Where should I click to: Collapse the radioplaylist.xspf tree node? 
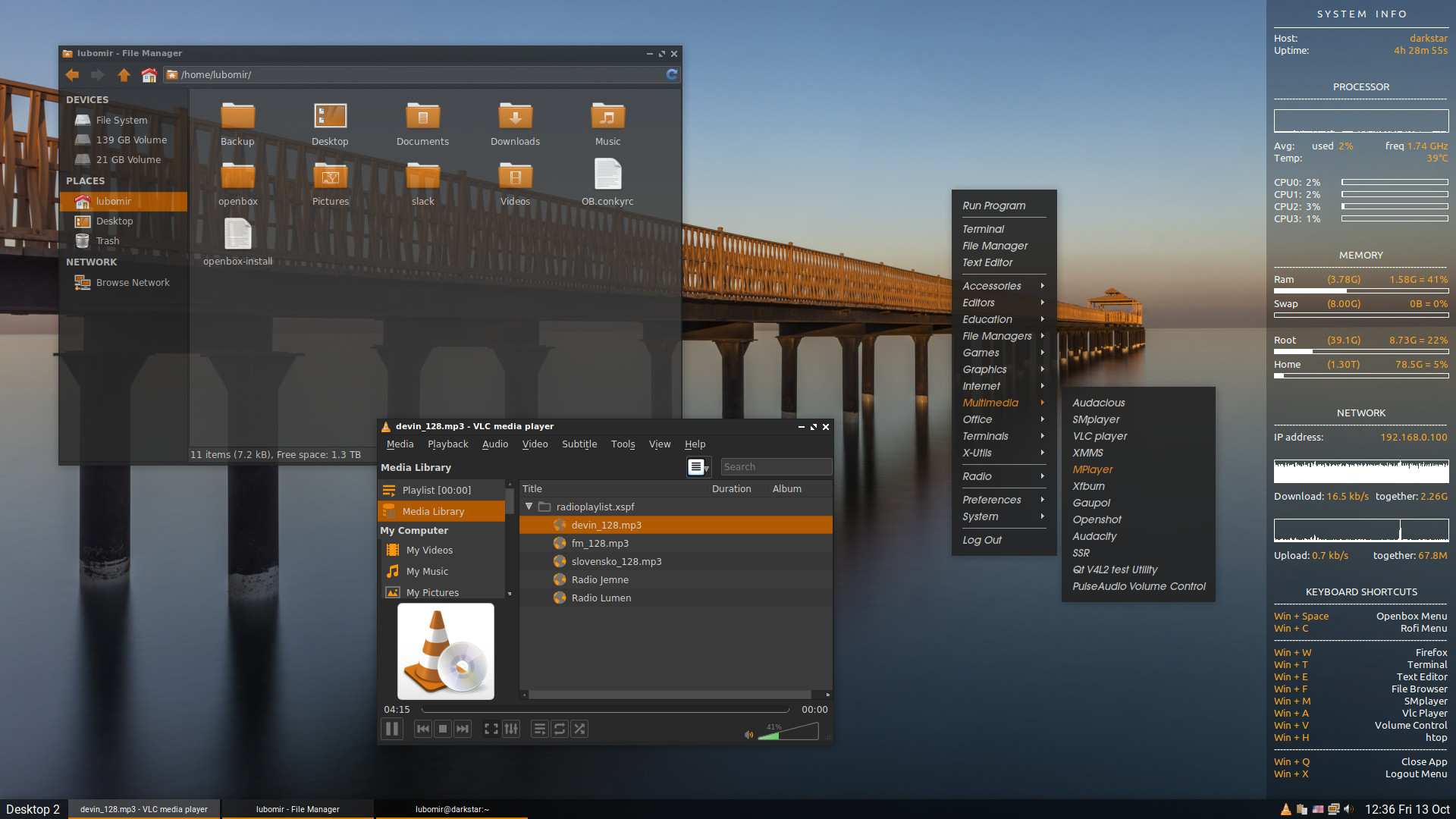[529, 507]
